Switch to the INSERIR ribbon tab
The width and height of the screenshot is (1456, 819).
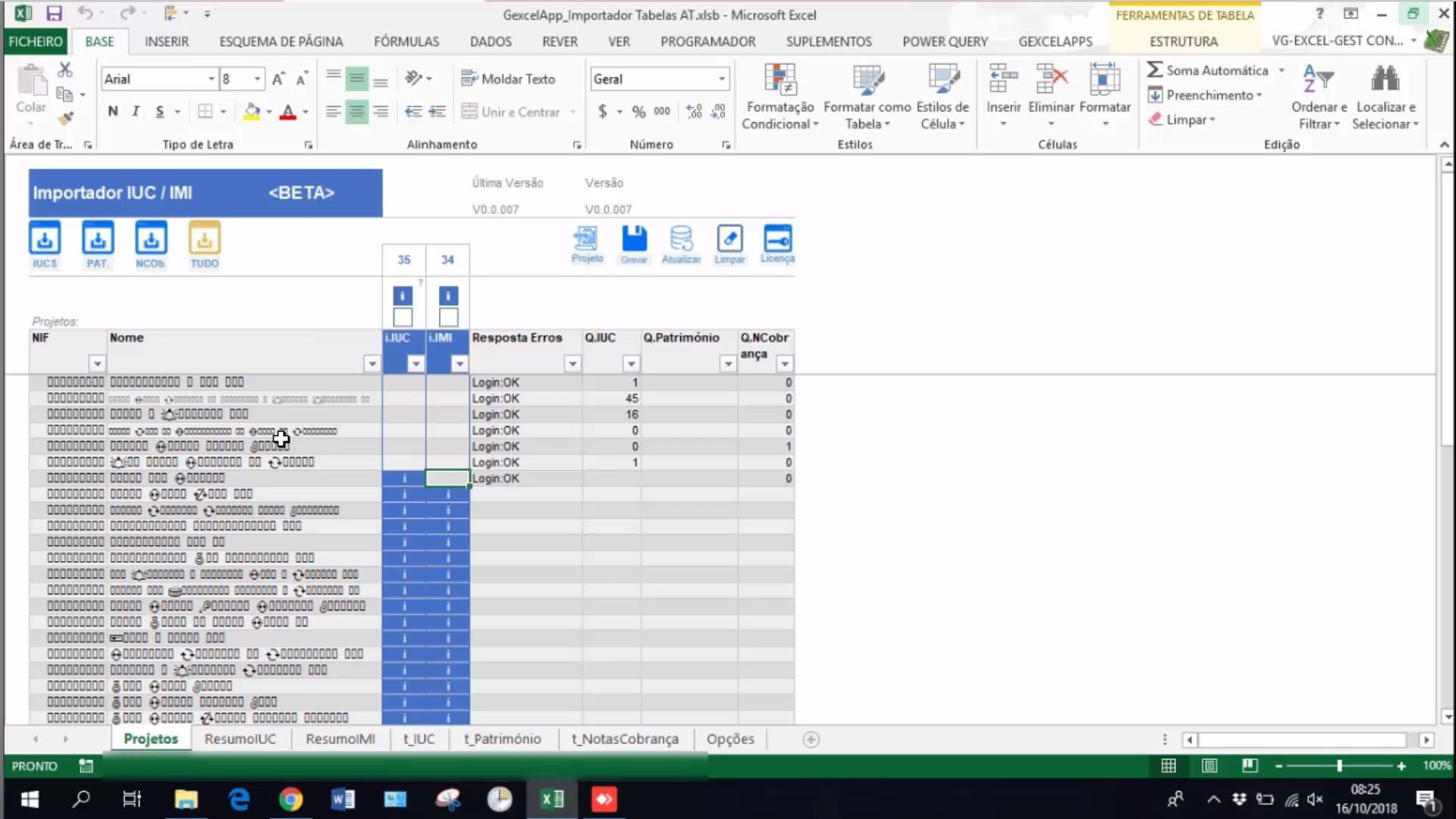pos(167,41)
